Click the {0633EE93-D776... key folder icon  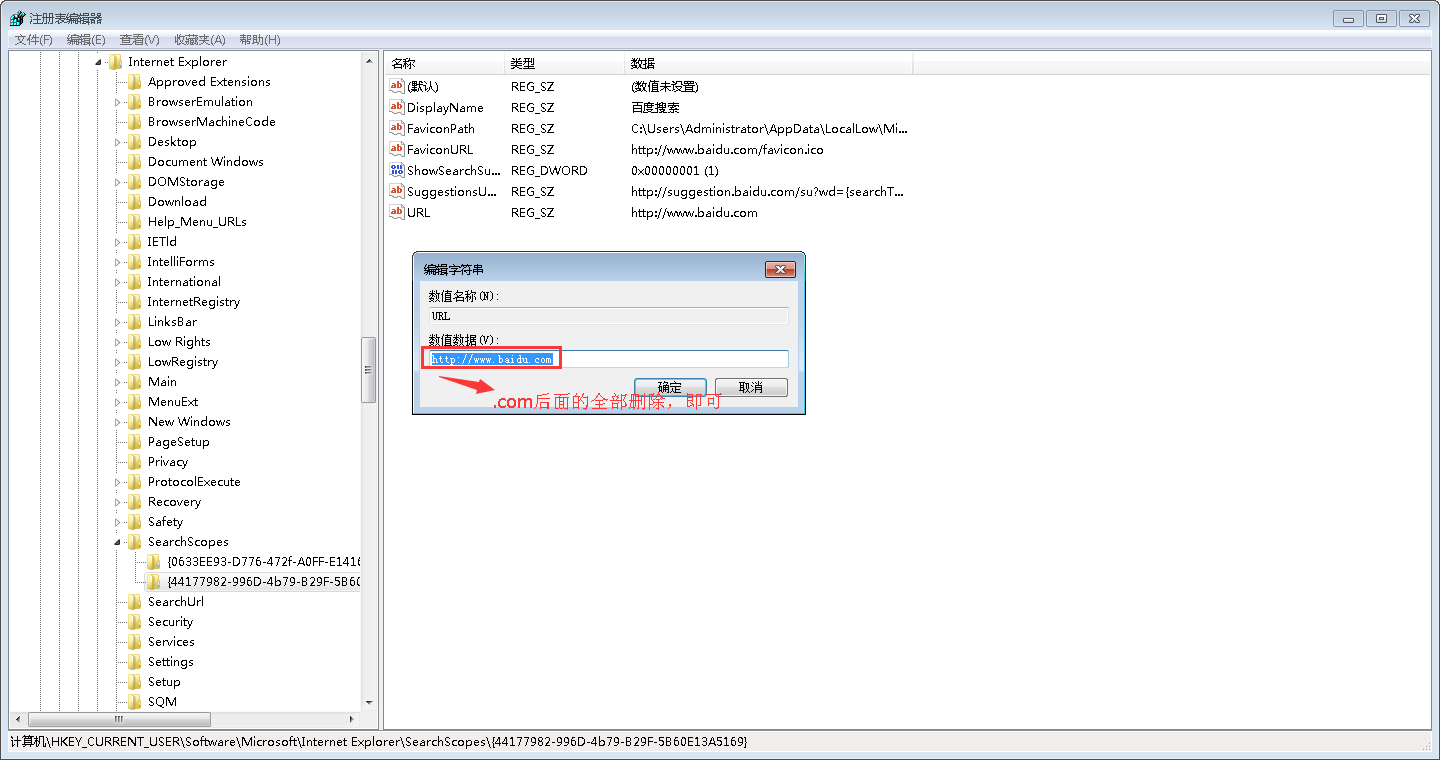(154, 562)
